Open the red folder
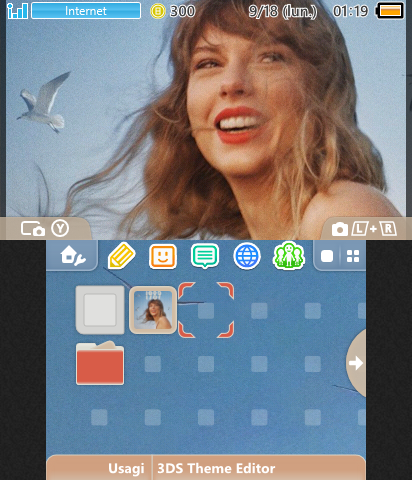Viewport: 412px width, 480px height. [100, 363]
